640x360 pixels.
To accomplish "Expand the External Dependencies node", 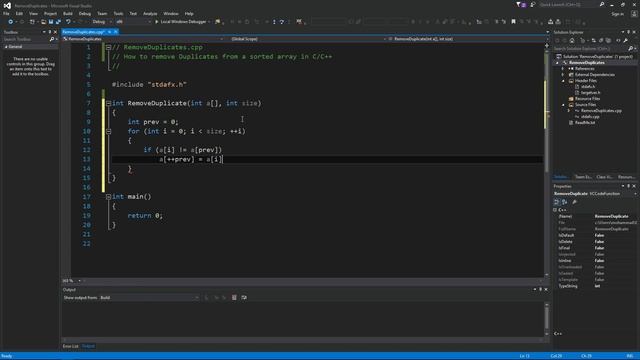I will [563, 75].
